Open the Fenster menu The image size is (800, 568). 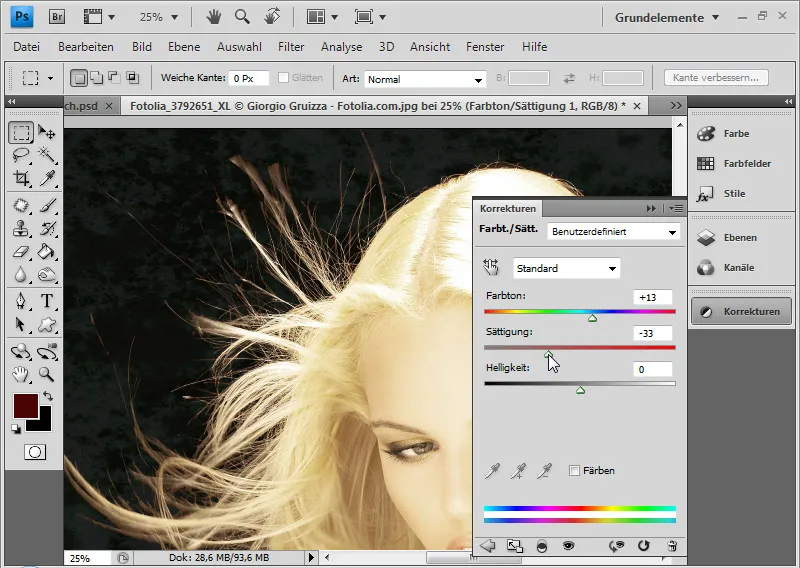(485, 47)
